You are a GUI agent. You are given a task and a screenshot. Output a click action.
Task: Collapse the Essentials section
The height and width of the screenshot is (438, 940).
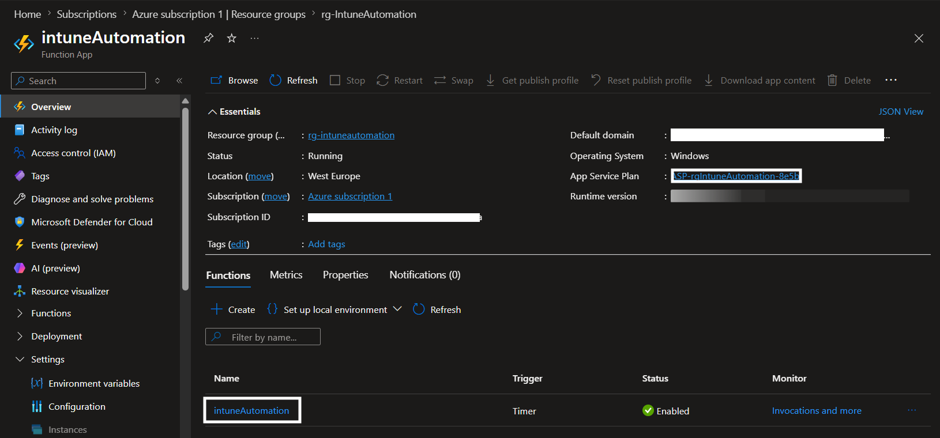pyautogui.click(x=234, y=111)
